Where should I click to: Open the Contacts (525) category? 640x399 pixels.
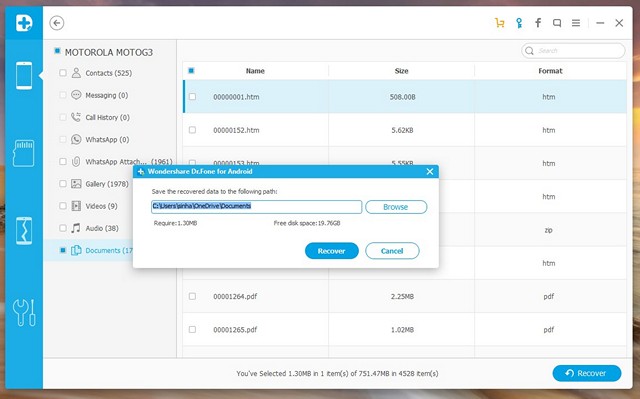click(x=109, y=73)
